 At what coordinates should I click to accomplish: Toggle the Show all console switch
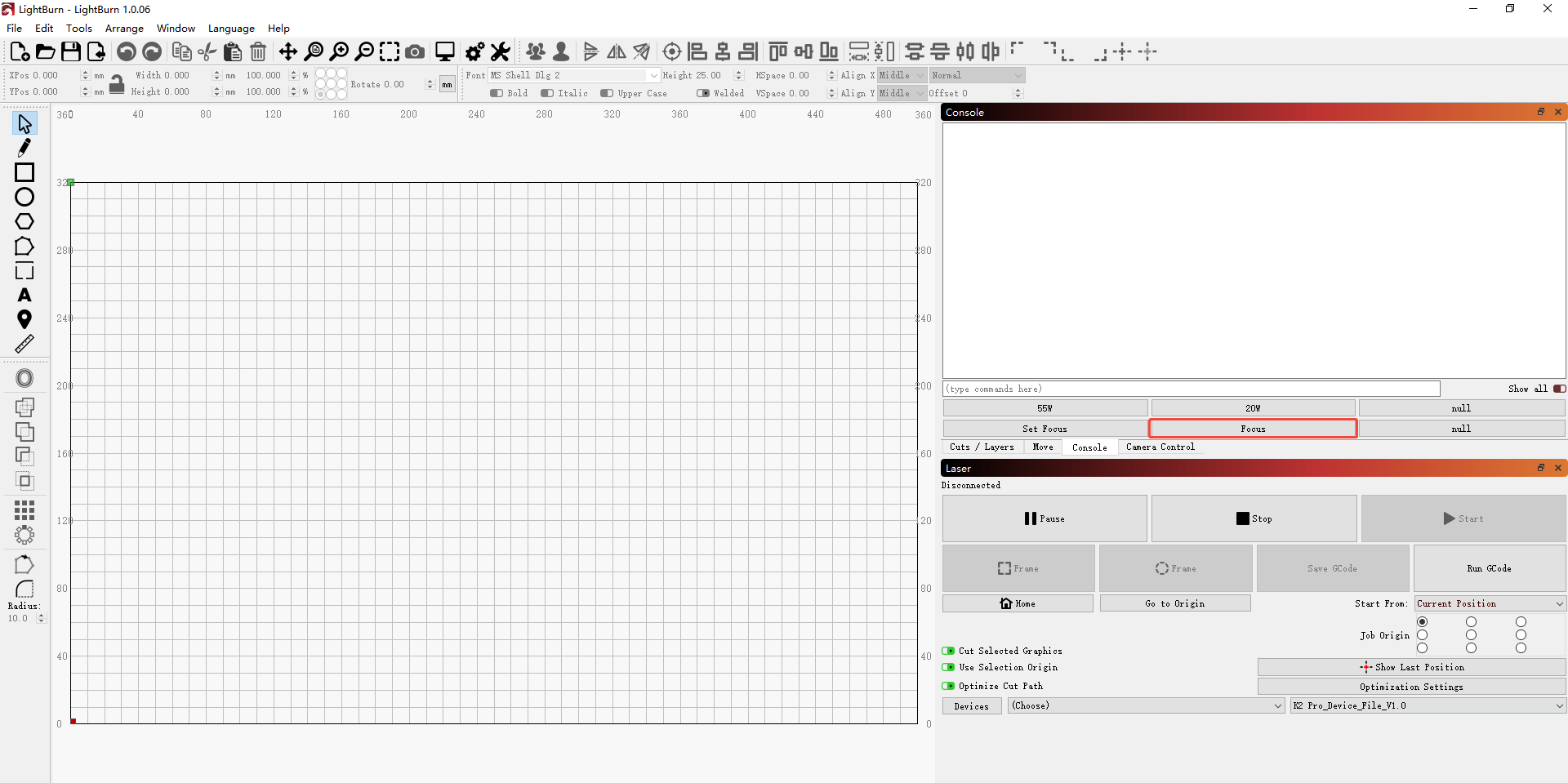tap(1560, 389)
